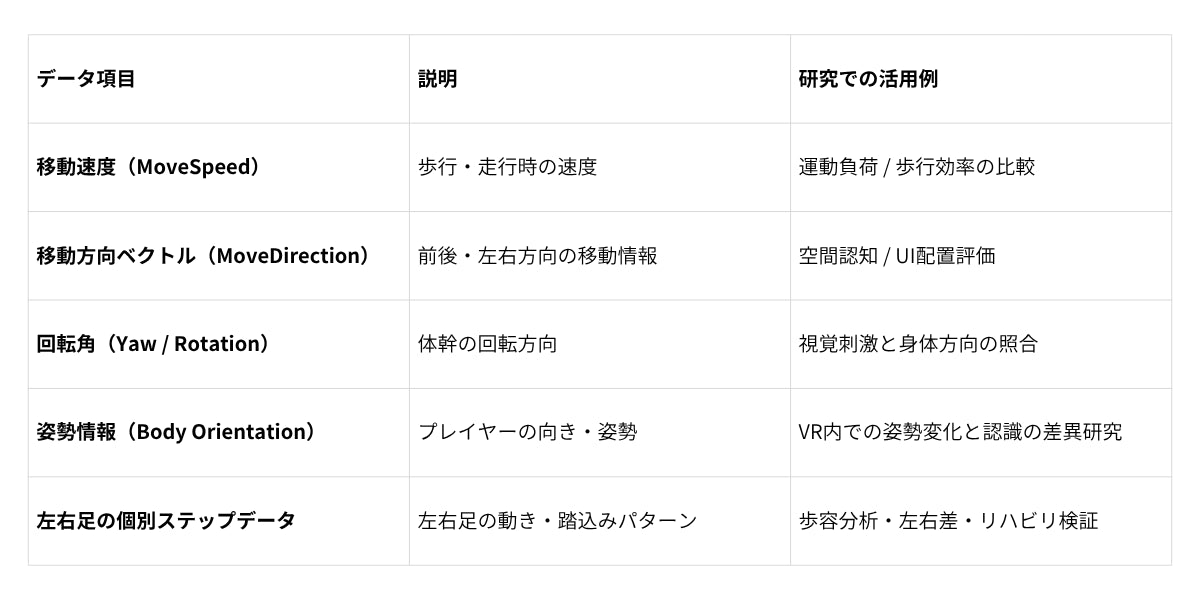Click the UI配置評価 text

(x=945, y=255)
